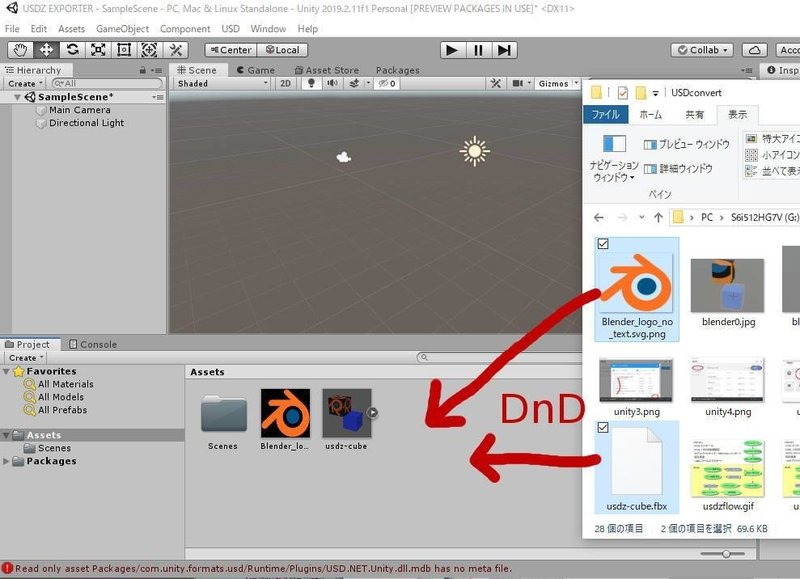
Task: Go up one folder in Explorer
Action: click(x=658, y=217)
